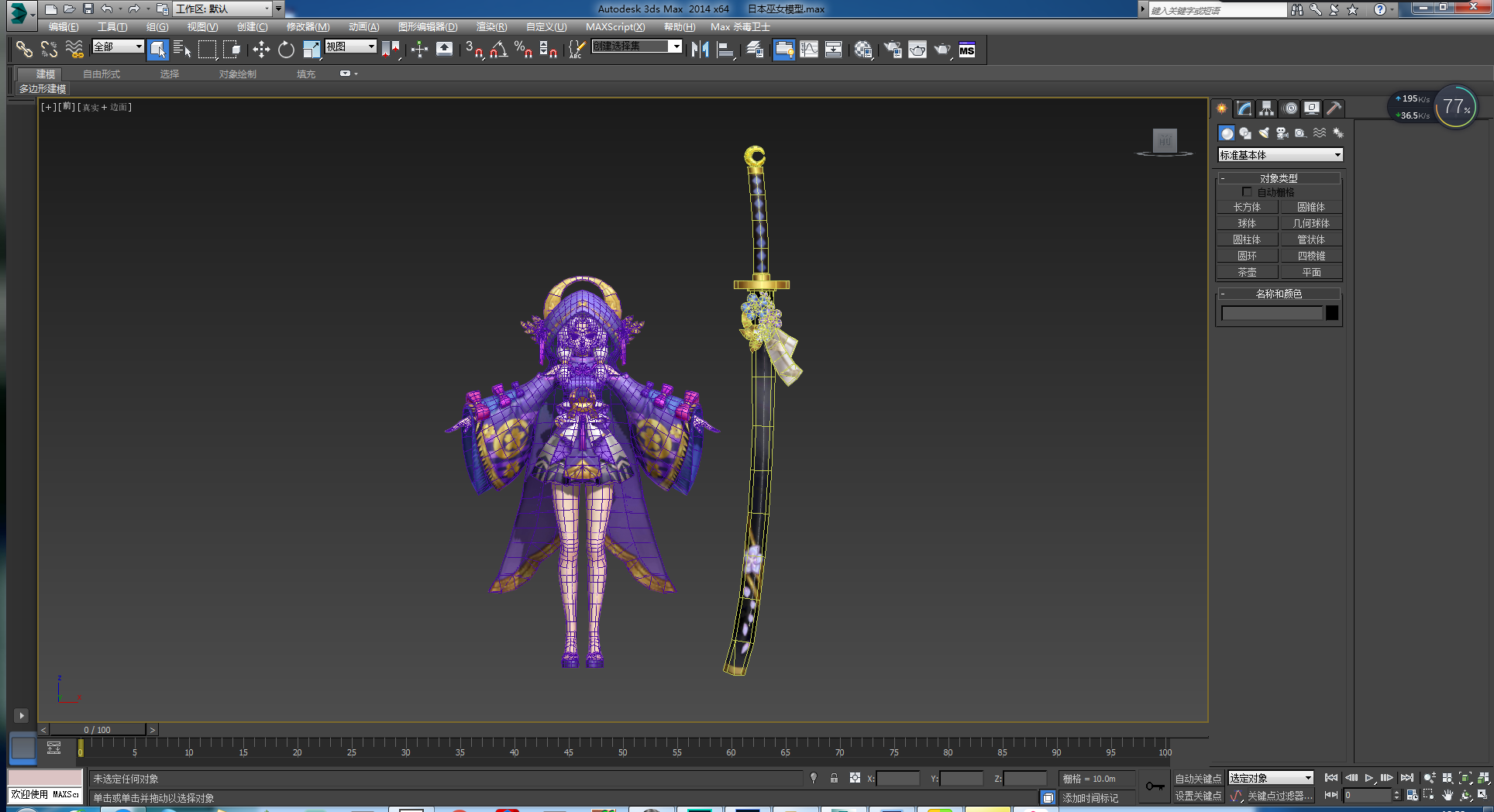The height and width of the screenshot is (812, 1494).
Task: Switch to the 自由形式 ribbon tab
Action: coord(102,74)
